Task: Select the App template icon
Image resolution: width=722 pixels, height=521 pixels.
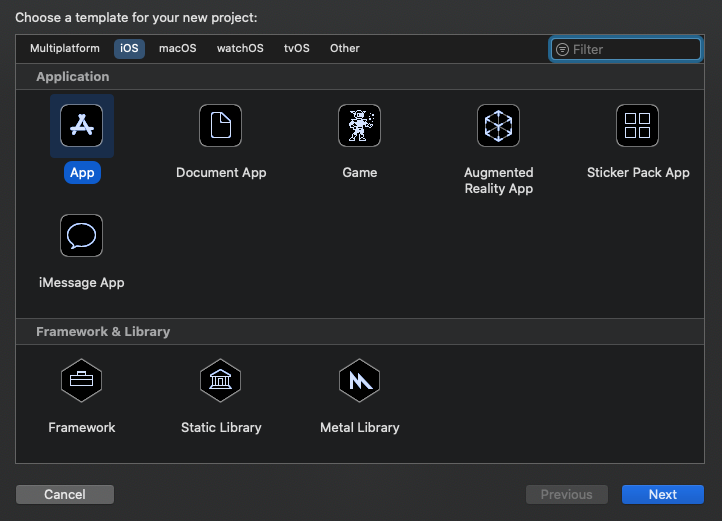Action: [x=82, y=126]
